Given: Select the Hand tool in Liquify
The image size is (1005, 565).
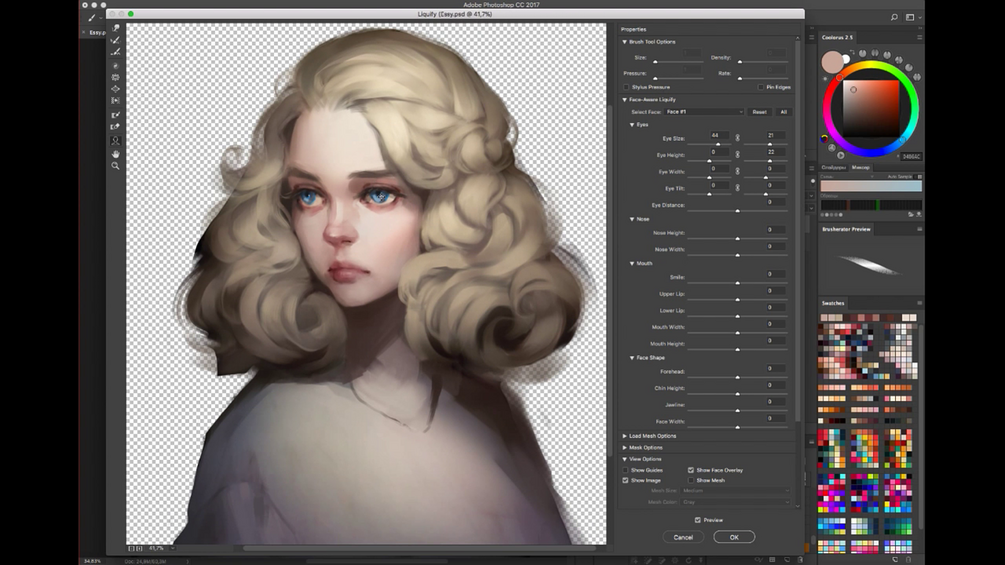Looking at the screenshot, I should (x=115, y=154).
